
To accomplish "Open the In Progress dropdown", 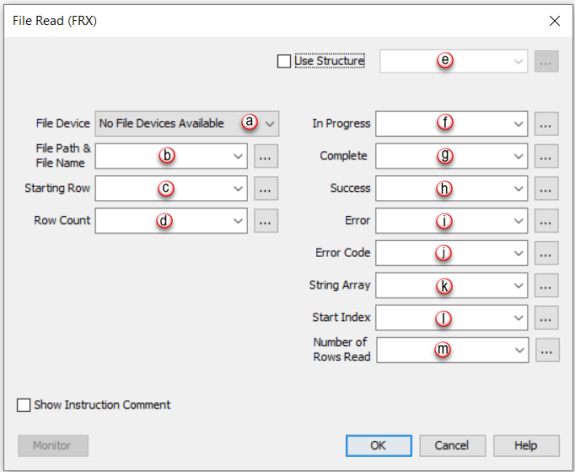I will coord(451,124).
